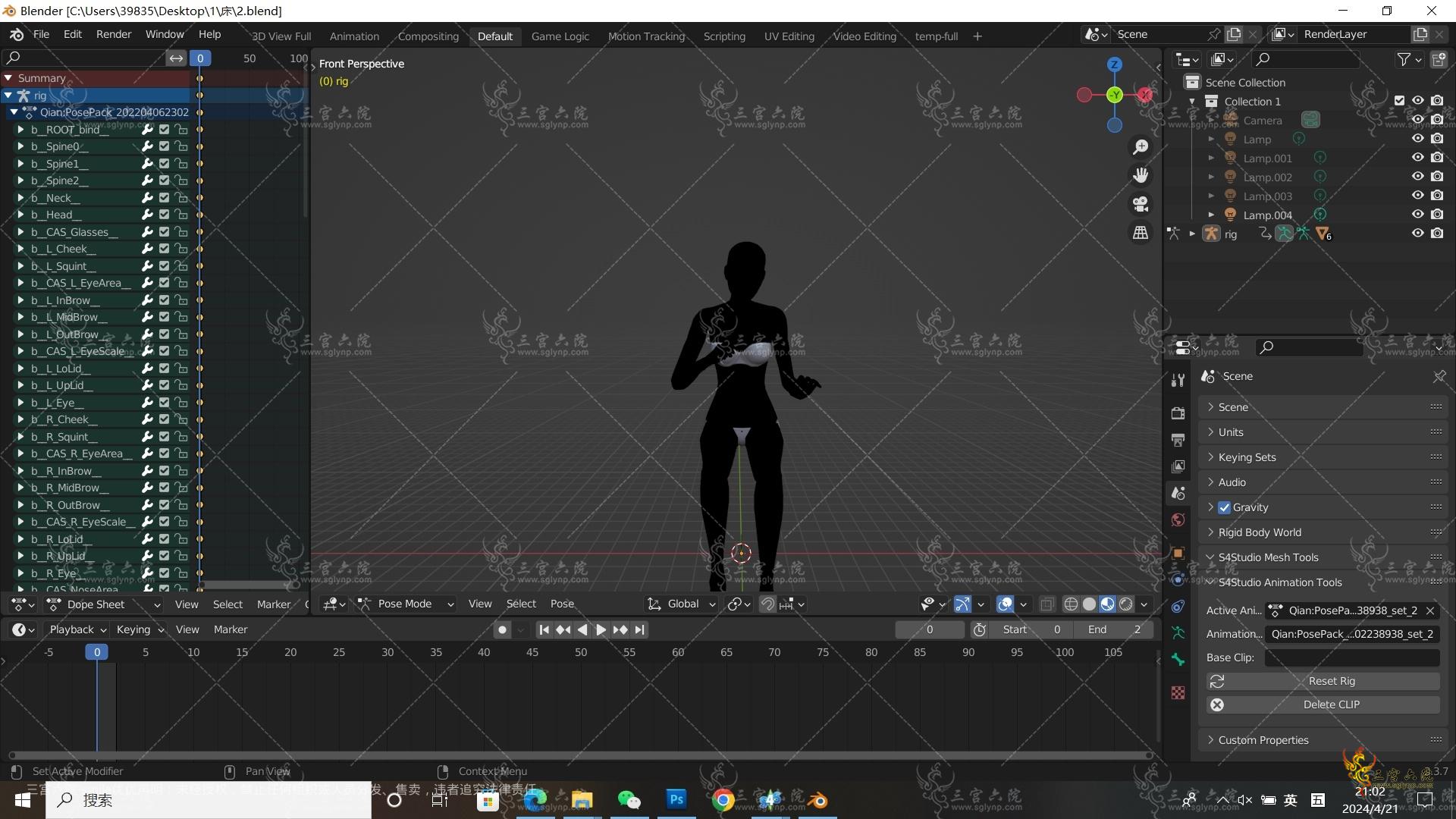
Task: Switch to the Animation workspace tab
Action: point(354,36)
